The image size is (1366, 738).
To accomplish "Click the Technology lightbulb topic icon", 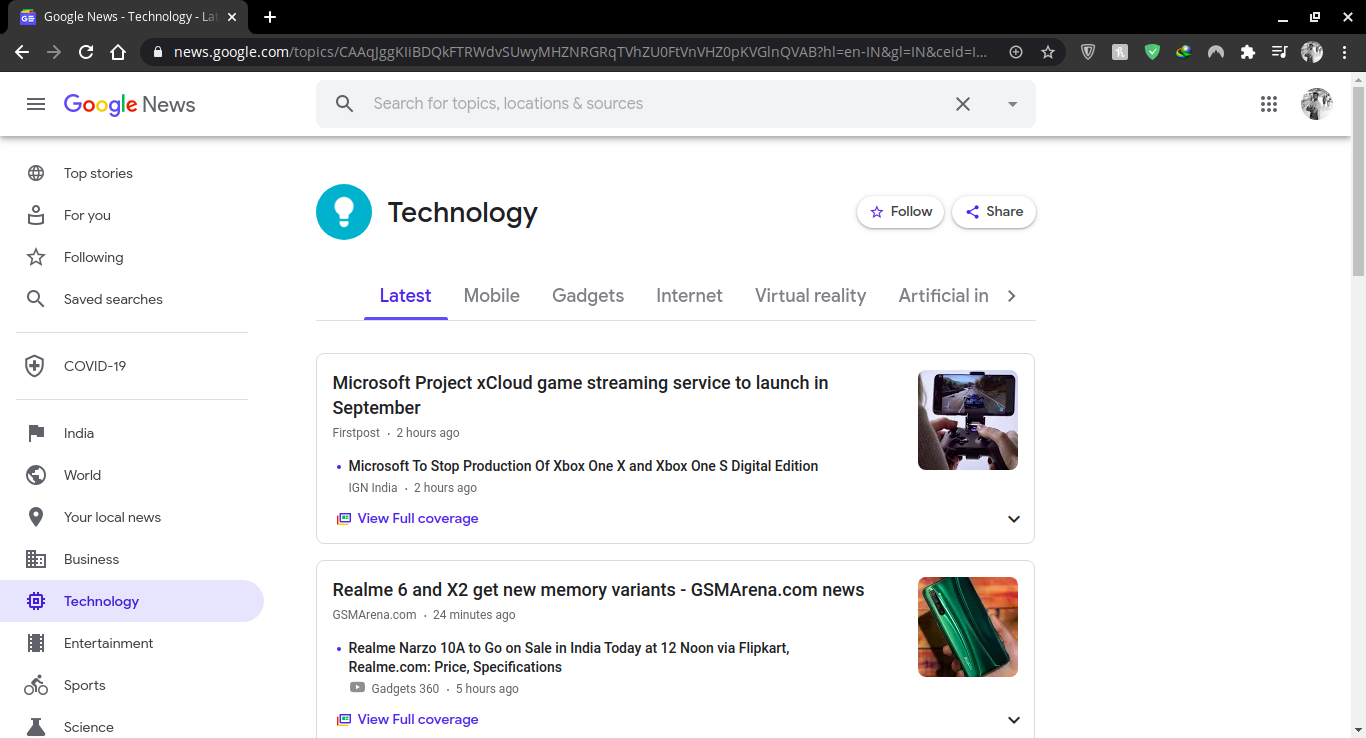I will (x=344, y=212).
